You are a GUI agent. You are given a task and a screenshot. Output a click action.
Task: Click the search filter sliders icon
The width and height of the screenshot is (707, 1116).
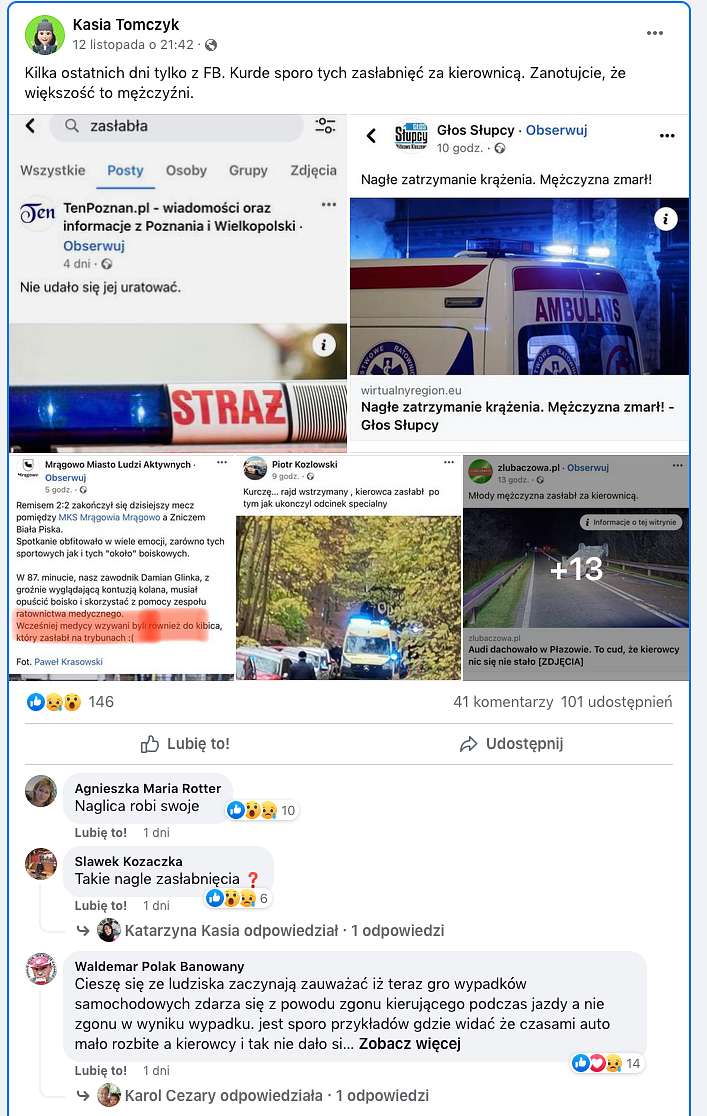[x=325, y=126]
